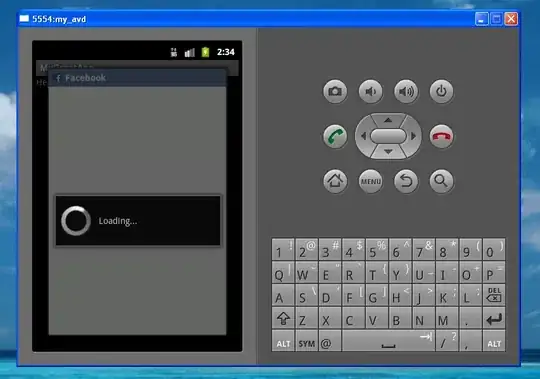The image size is (540, 379).
Task: Tap the 1 key on keyboard
Action: click(283, 249)
